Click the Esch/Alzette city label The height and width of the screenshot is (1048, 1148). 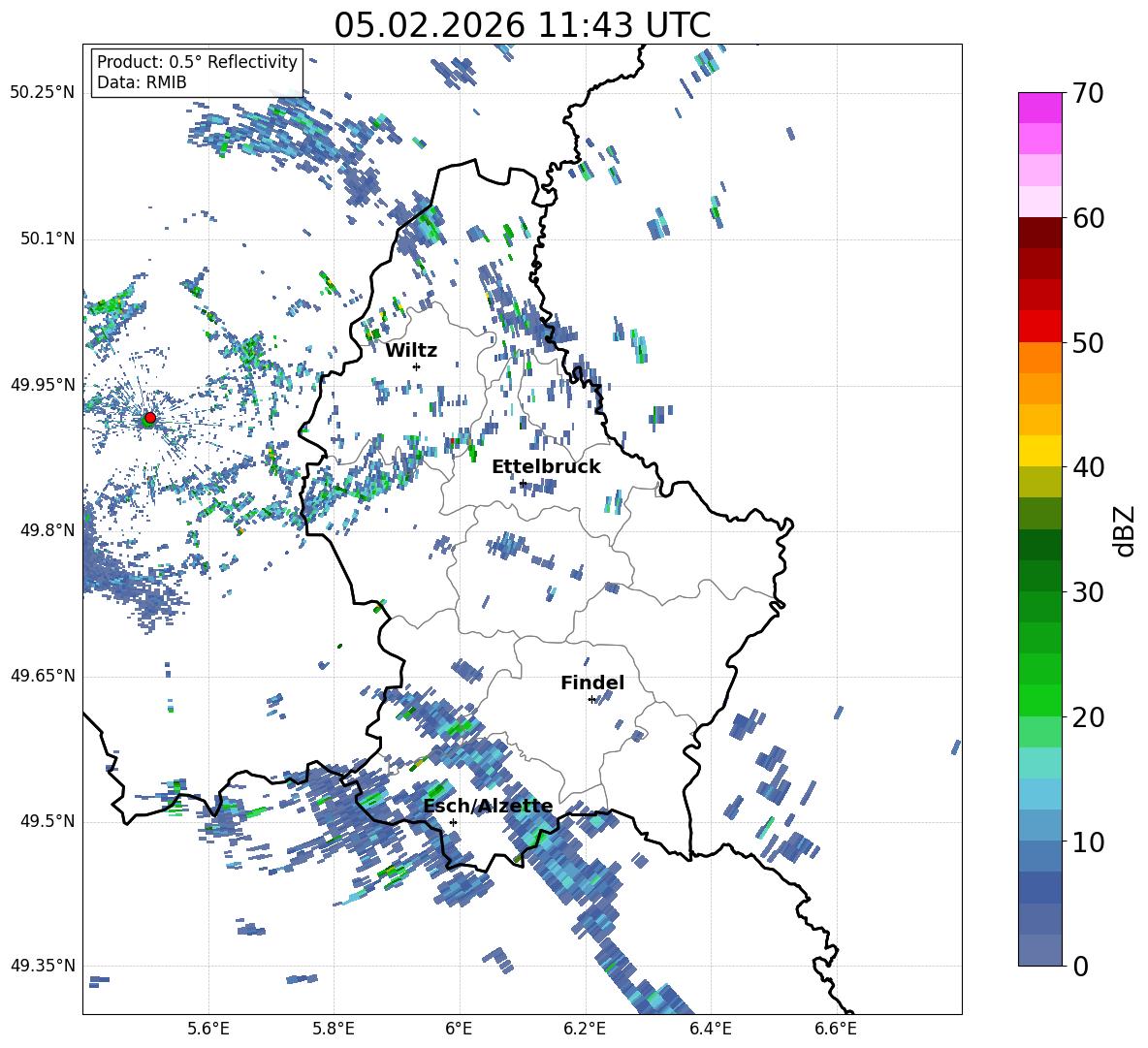tap(489, 806)
